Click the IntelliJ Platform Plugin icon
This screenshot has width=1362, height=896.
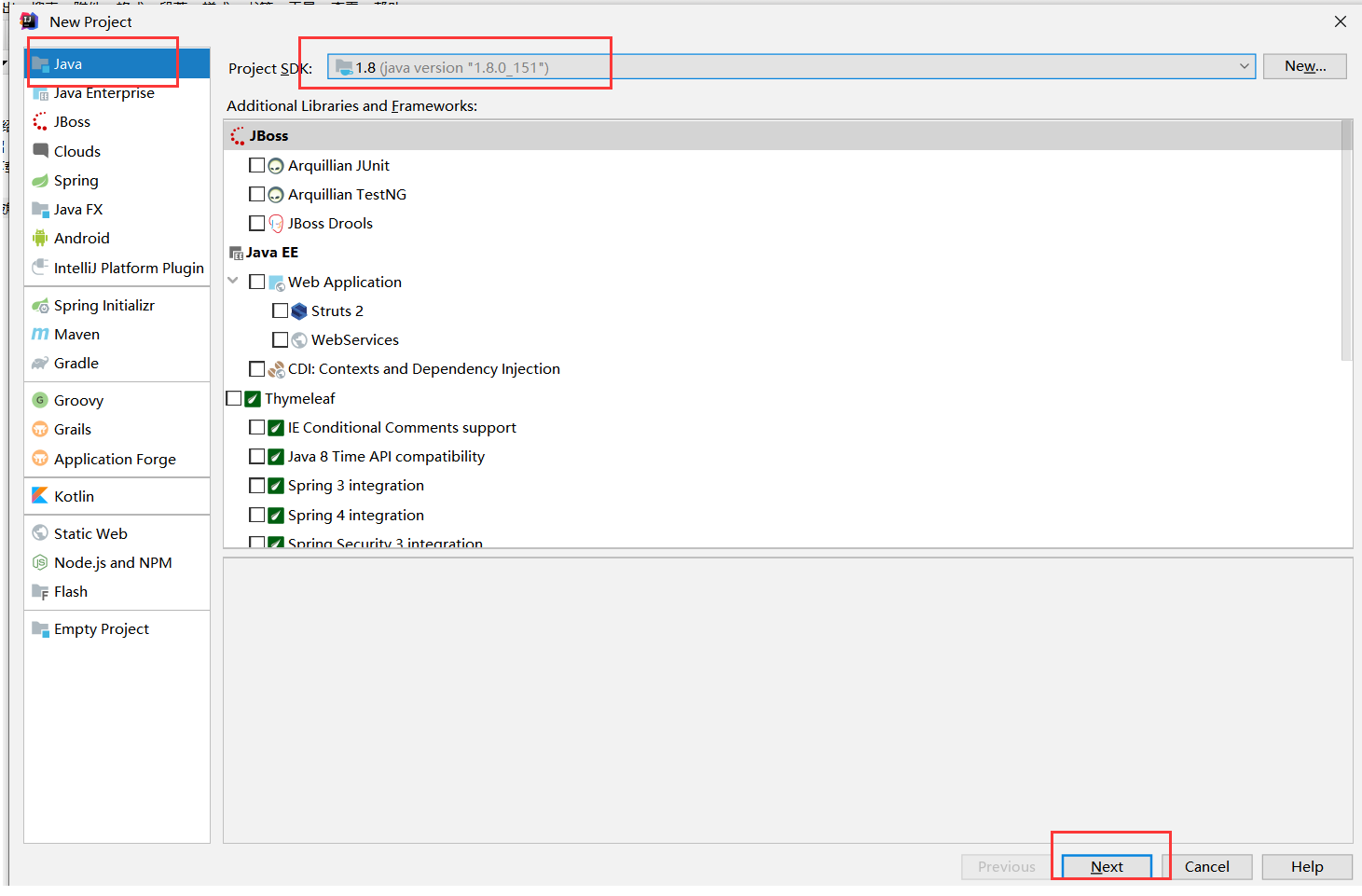40,268
